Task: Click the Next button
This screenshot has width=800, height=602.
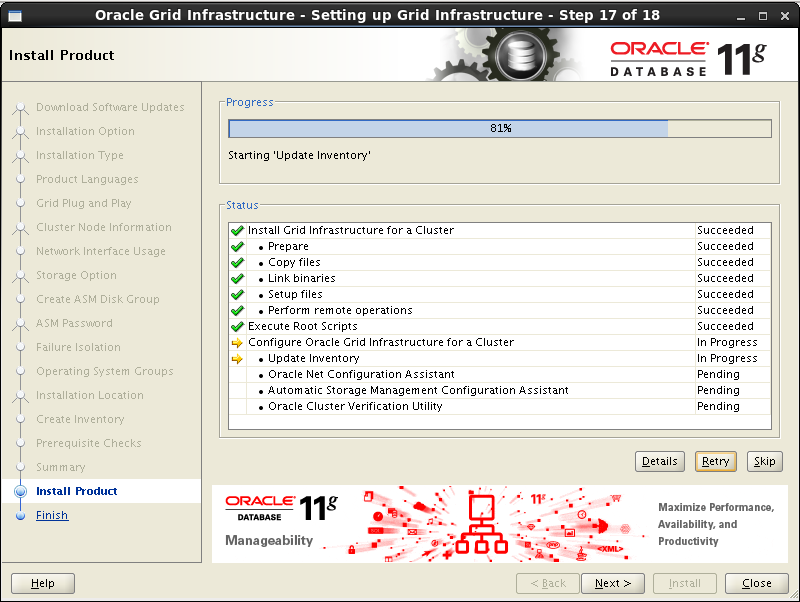Action: [612, 583]
